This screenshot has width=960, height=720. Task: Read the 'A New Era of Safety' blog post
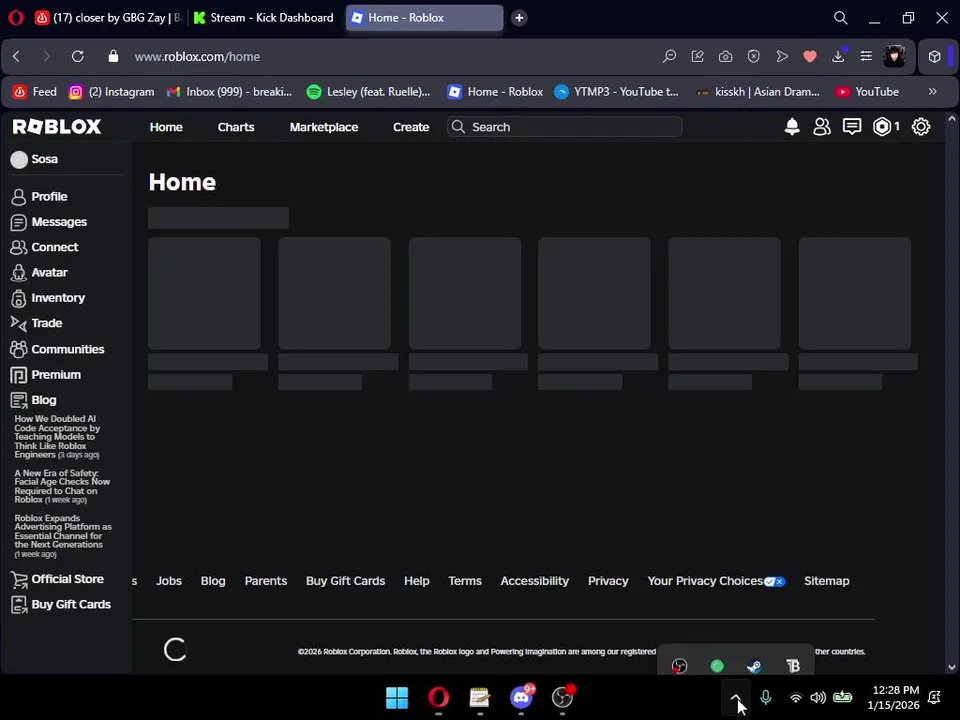pos(62,486)
